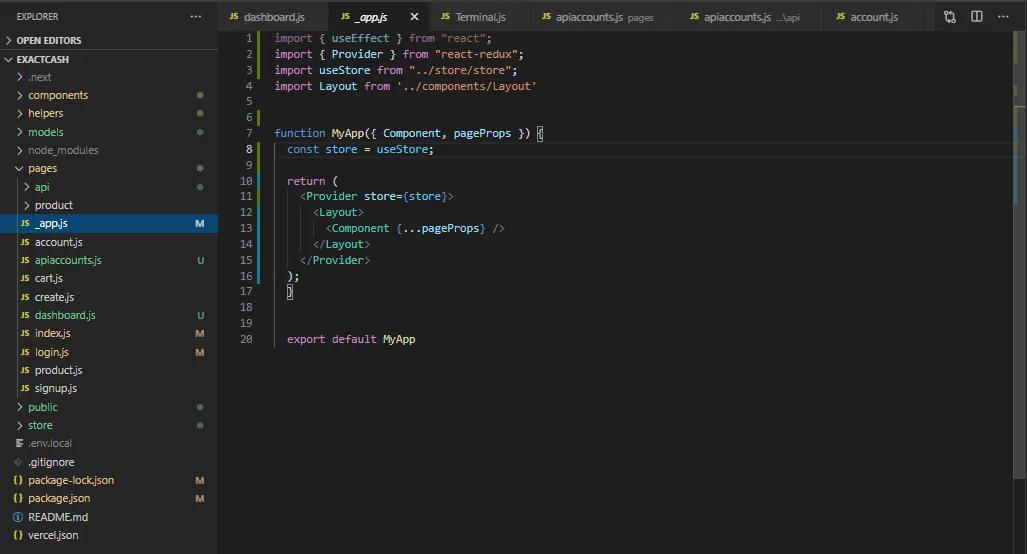Click the README.md info file icon
The width and height of the screenshot is (1027, 554).
click(18, 517)
